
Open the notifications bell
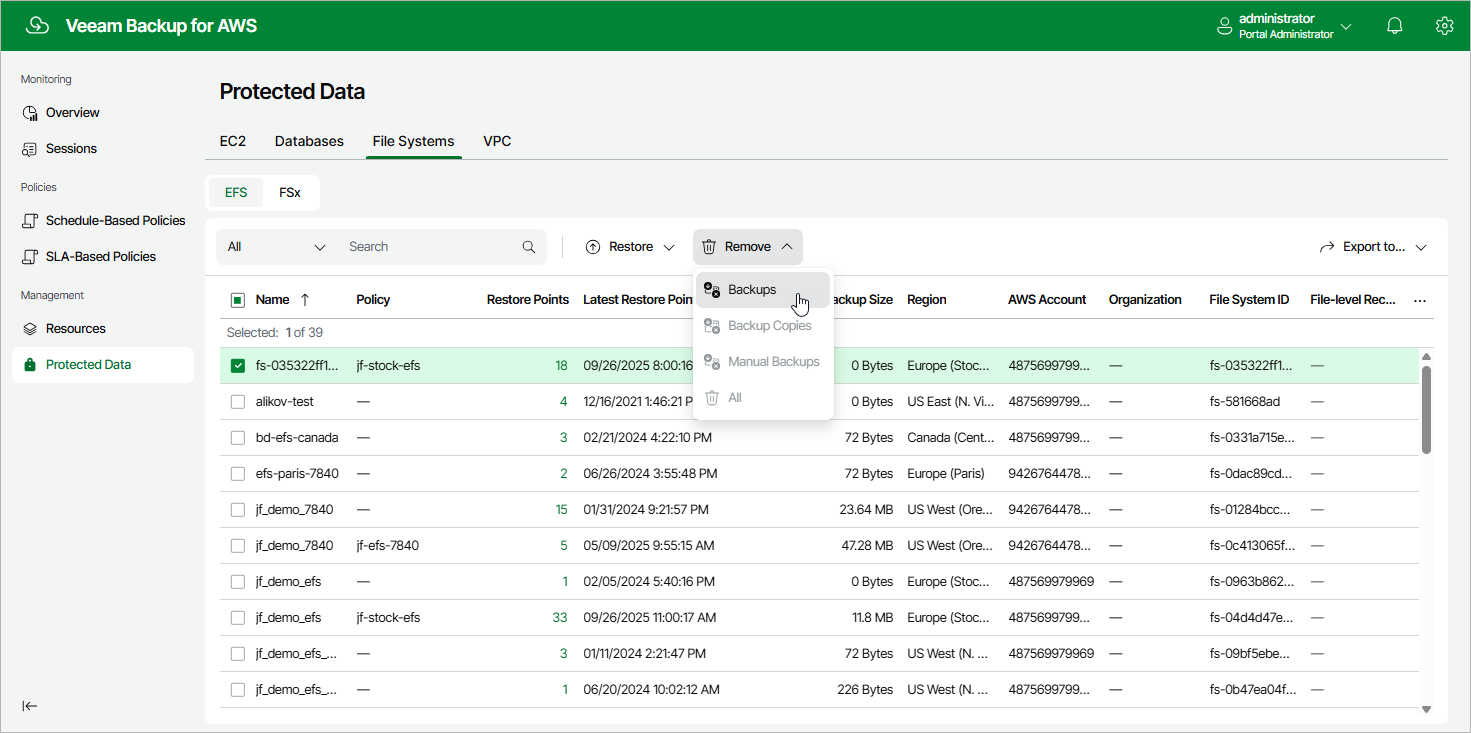tap(1395, 26)
